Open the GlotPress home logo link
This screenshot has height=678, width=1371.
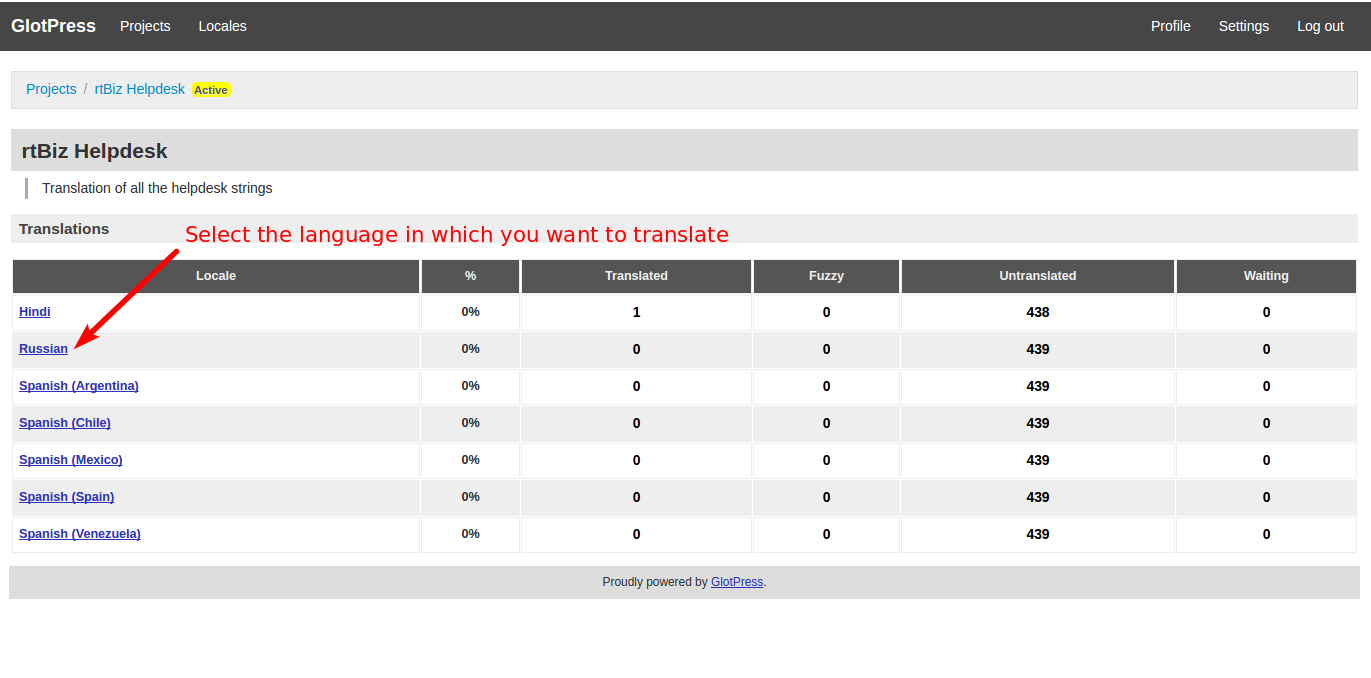(53, 26)
